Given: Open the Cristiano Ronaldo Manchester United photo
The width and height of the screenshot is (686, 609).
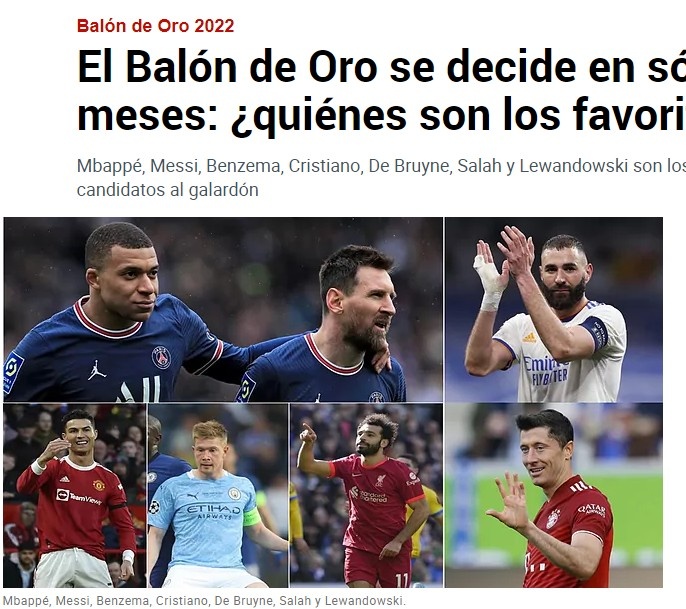Looking at the screenshot, I should [x=75, y=495].
